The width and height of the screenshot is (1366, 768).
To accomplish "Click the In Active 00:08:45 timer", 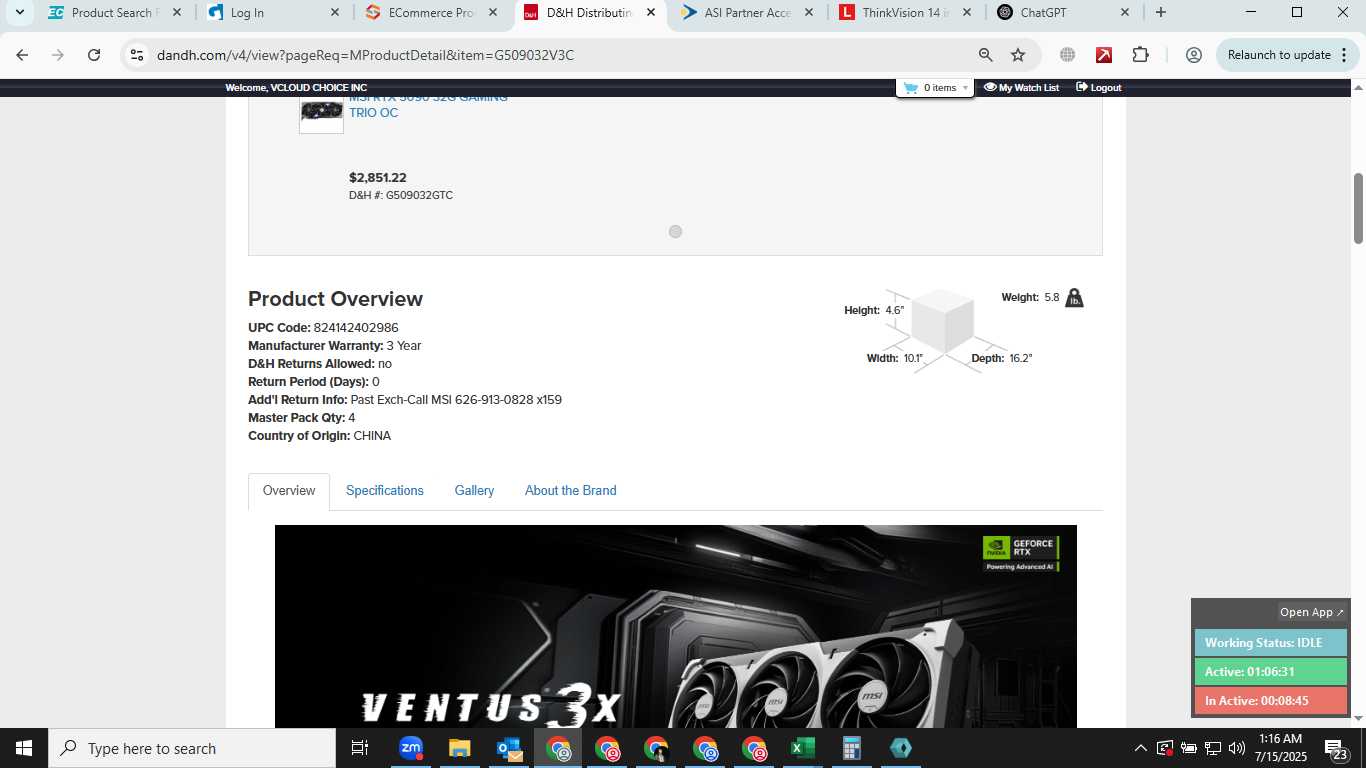I will [x=1271, y=701].
